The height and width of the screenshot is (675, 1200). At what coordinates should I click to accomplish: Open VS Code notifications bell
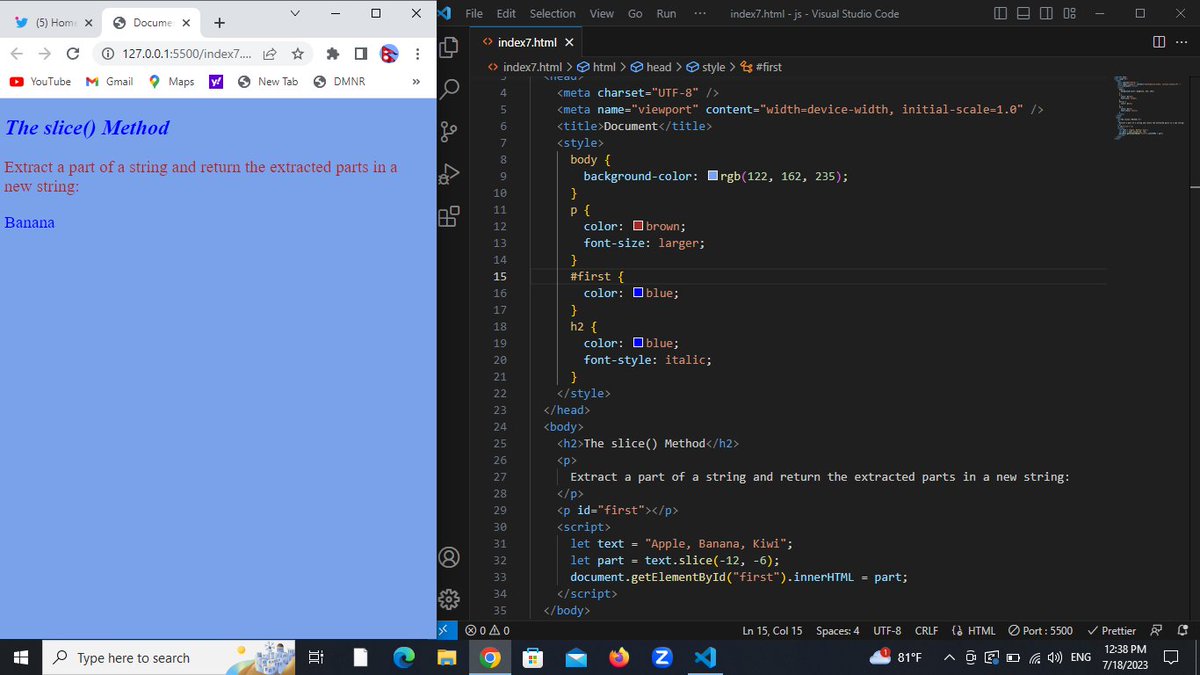pos(1183,631)
